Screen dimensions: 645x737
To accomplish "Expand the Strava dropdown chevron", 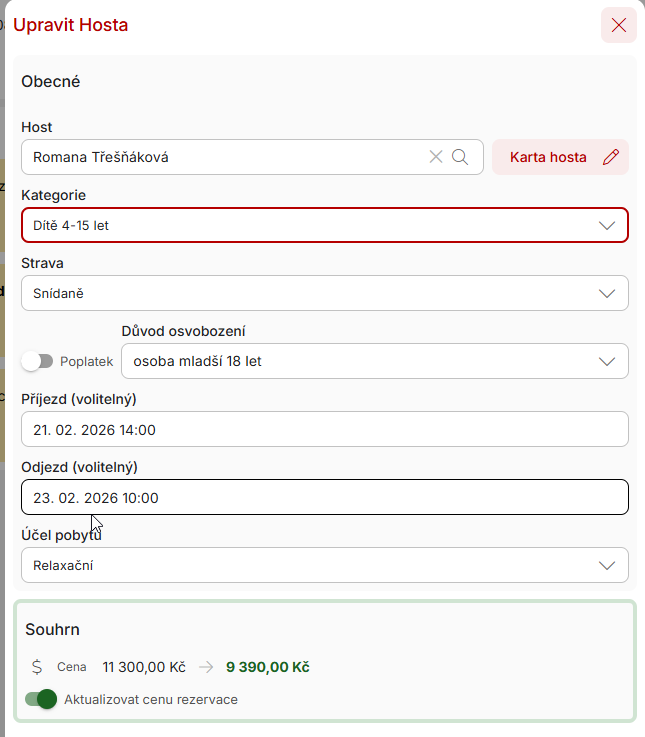I will pyautogui.click(x=606, y=293).
